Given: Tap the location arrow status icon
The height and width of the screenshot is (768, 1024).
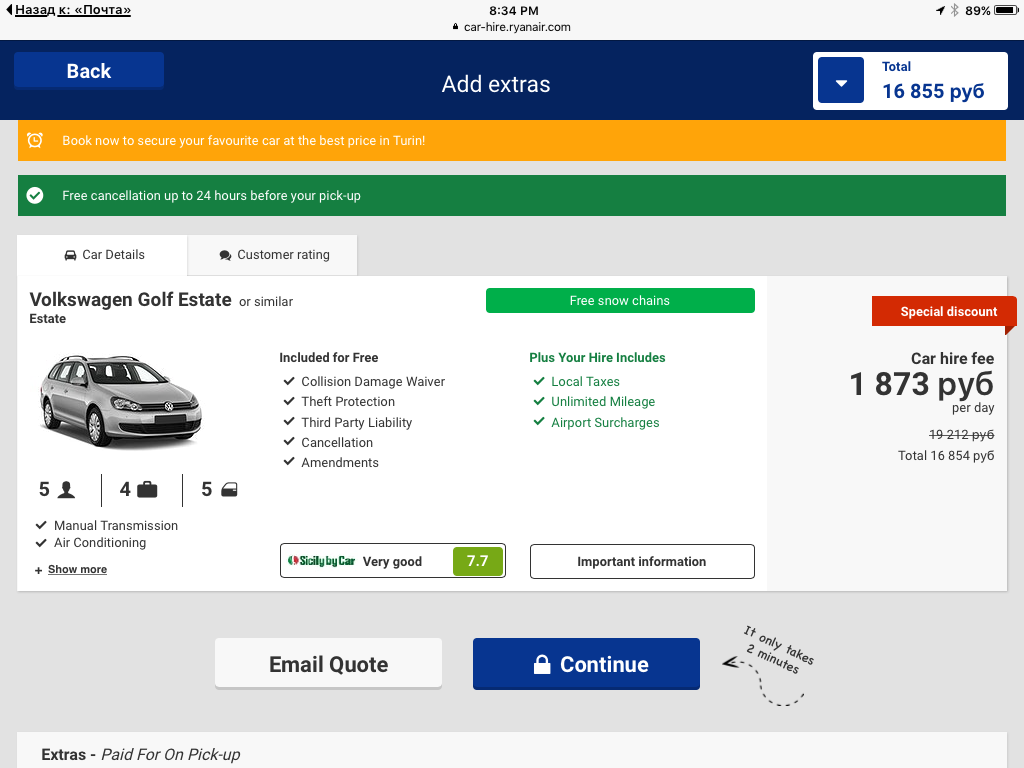Looking at the screenshot, I should point(940,10).
